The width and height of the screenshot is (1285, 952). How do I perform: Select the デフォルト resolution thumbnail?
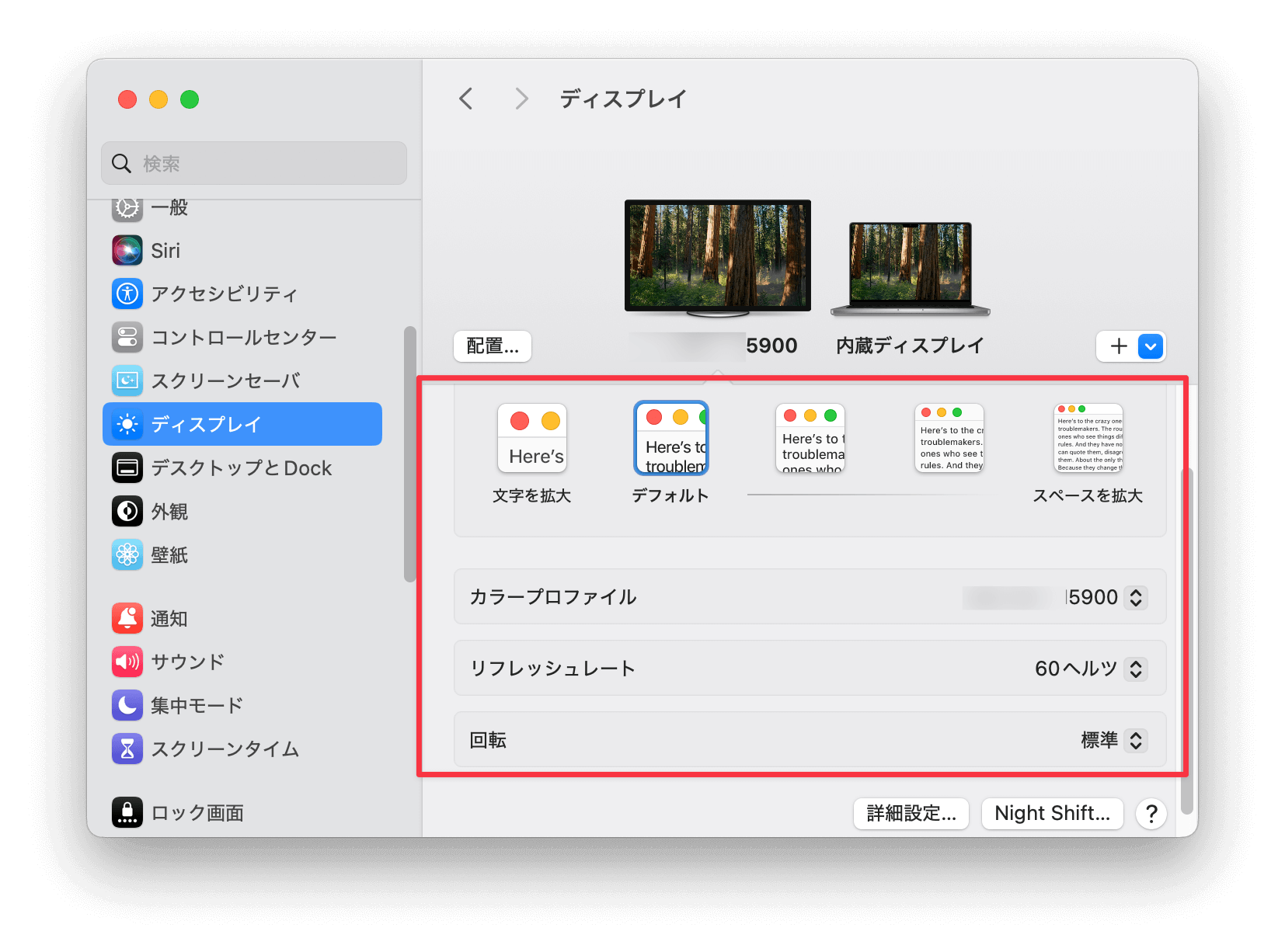point(671,438)
